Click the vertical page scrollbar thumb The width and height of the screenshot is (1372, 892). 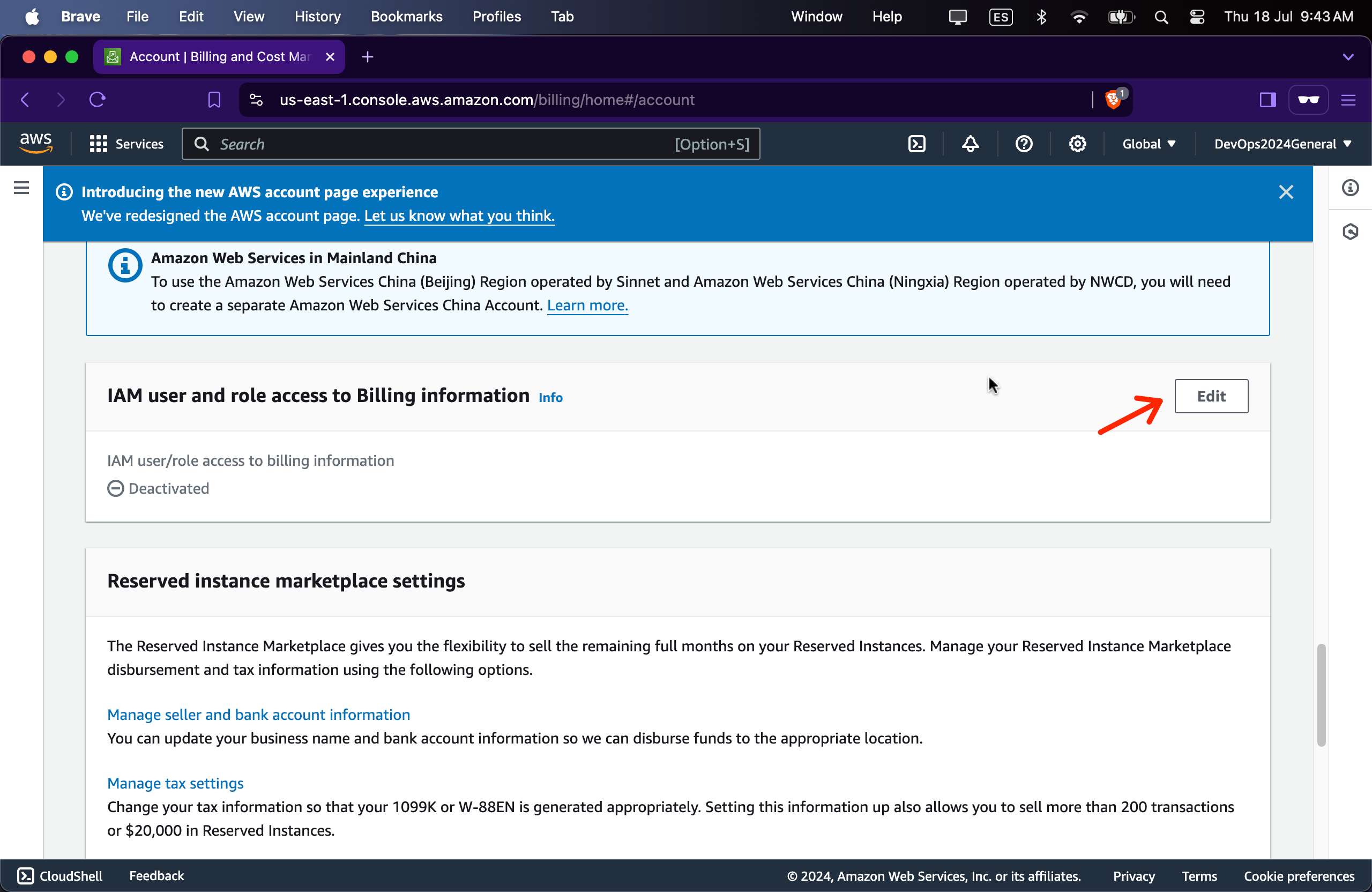tap(1321, 695)
